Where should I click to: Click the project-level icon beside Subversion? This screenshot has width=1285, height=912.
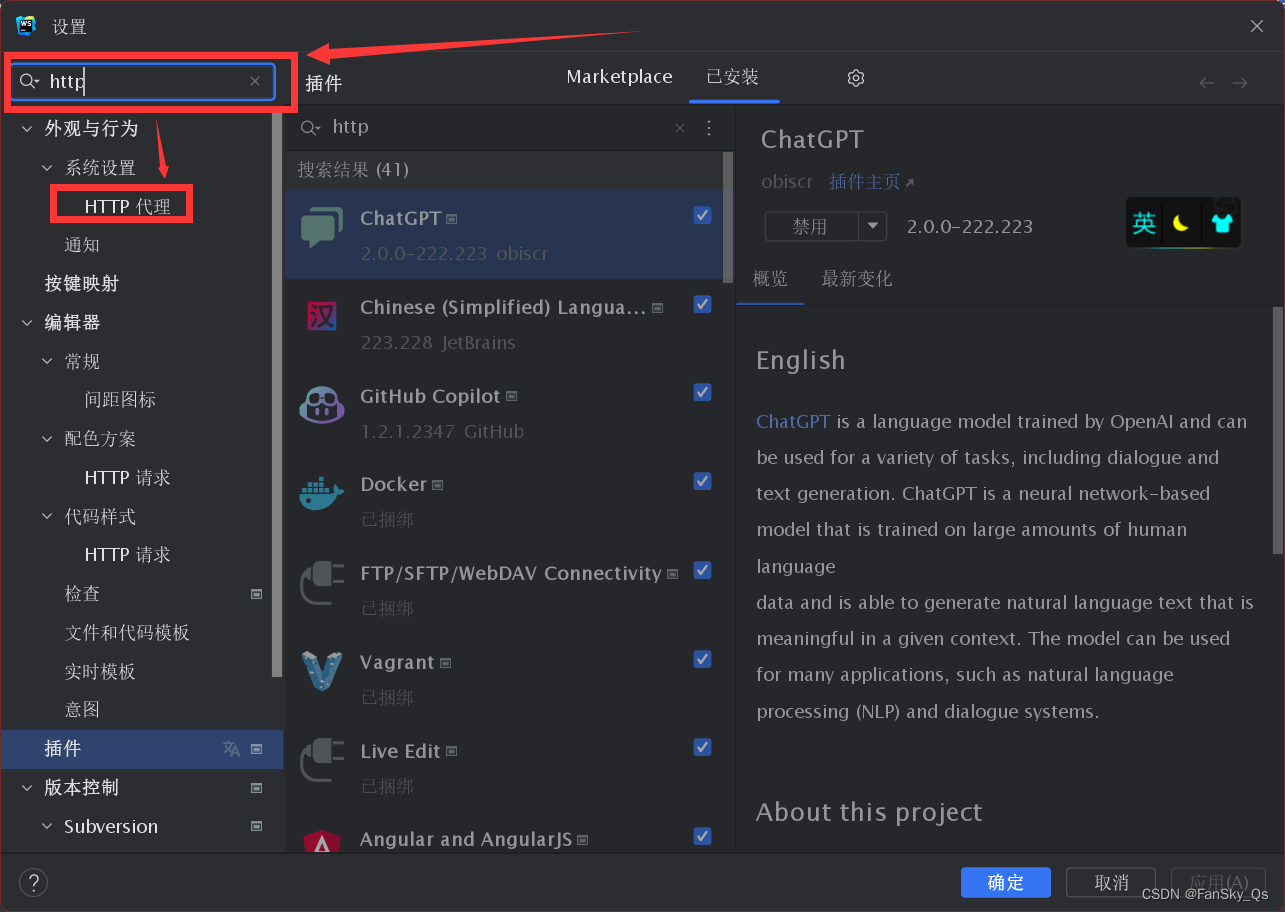pos(256,827)
